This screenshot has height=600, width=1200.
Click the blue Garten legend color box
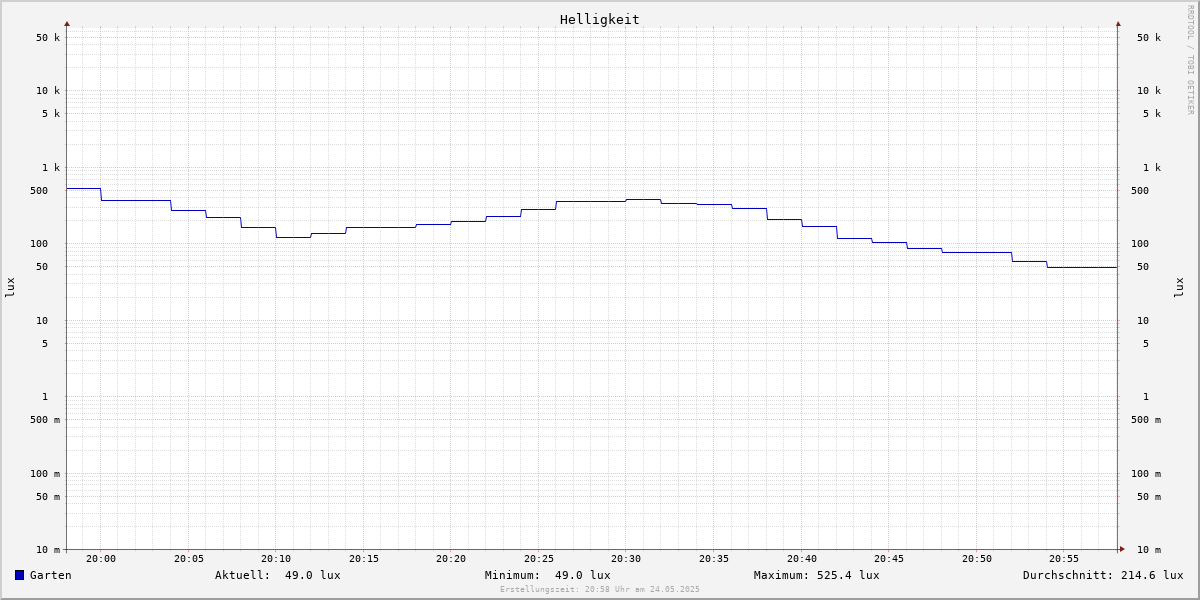coord(19,575)
